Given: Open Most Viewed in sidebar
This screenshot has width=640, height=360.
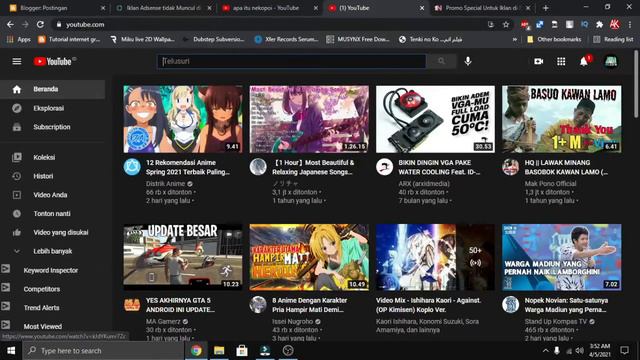Looking at the screenshot, I should click(x=42, y=327).
